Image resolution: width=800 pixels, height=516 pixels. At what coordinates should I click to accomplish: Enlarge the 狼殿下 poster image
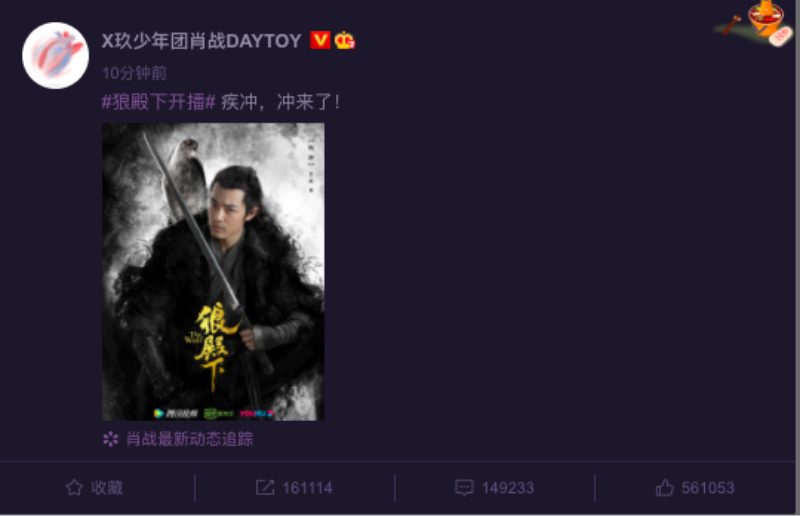pos(213,272)
